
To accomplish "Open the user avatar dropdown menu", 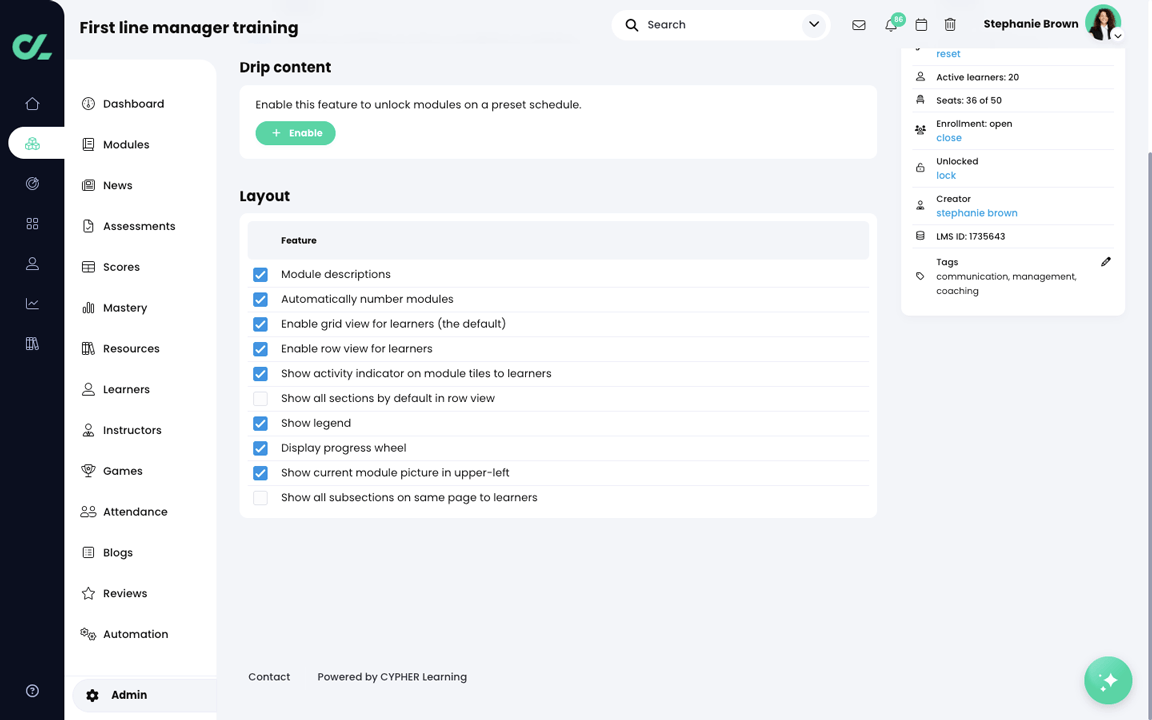I will (x=1117, y=35).
